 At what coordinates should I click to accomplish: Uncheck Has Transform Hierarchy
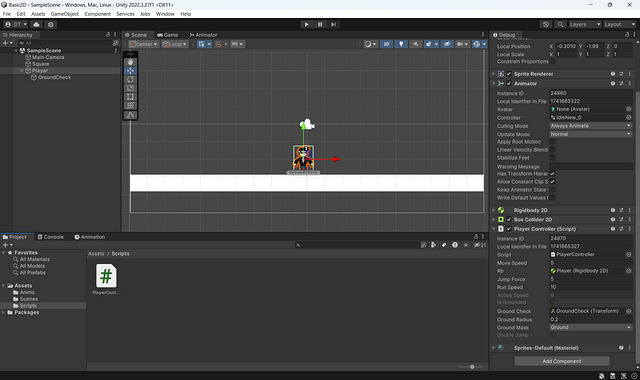pos(552,174)
